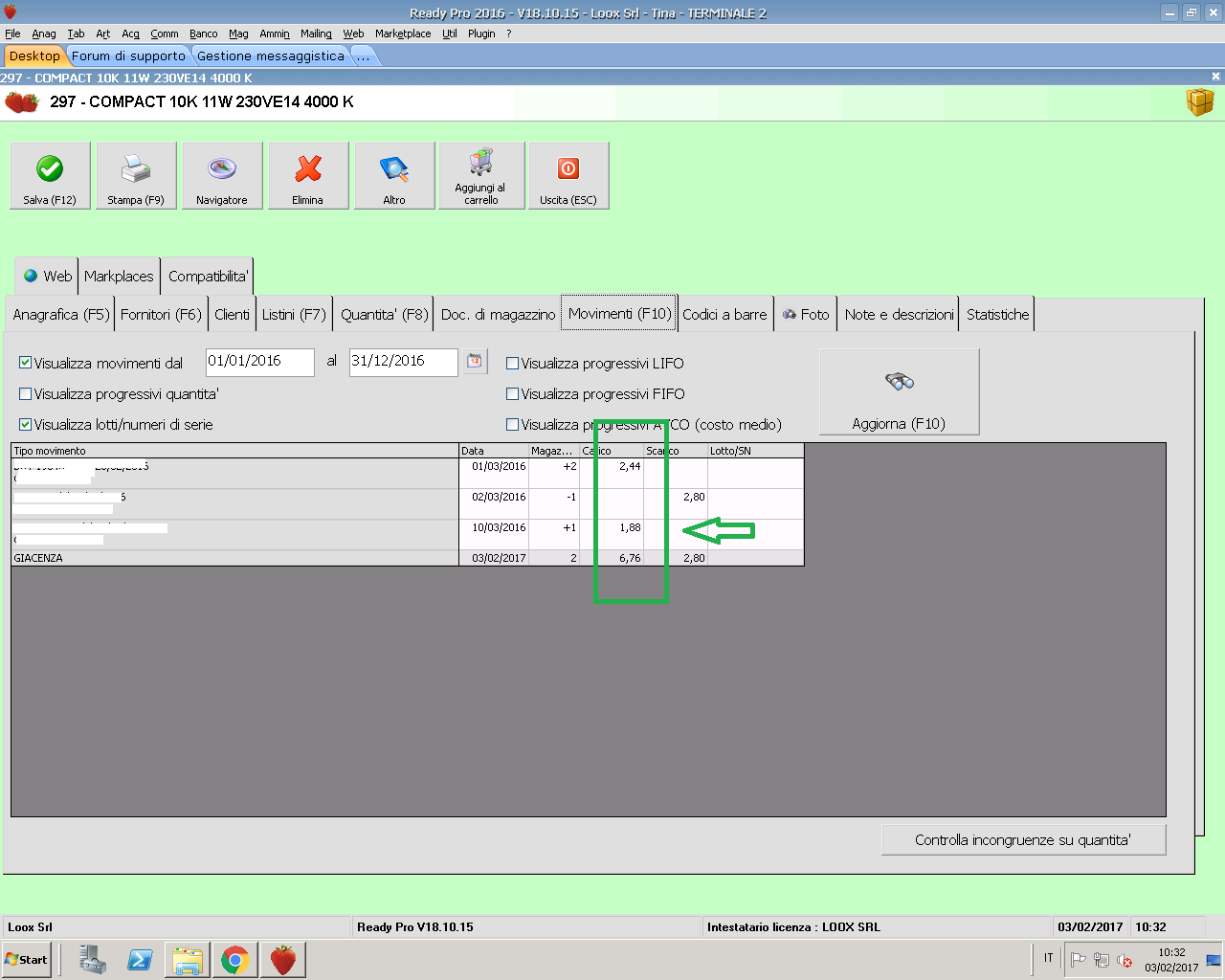
Task: Open the Listini (F7) tab
Action: 294,314
